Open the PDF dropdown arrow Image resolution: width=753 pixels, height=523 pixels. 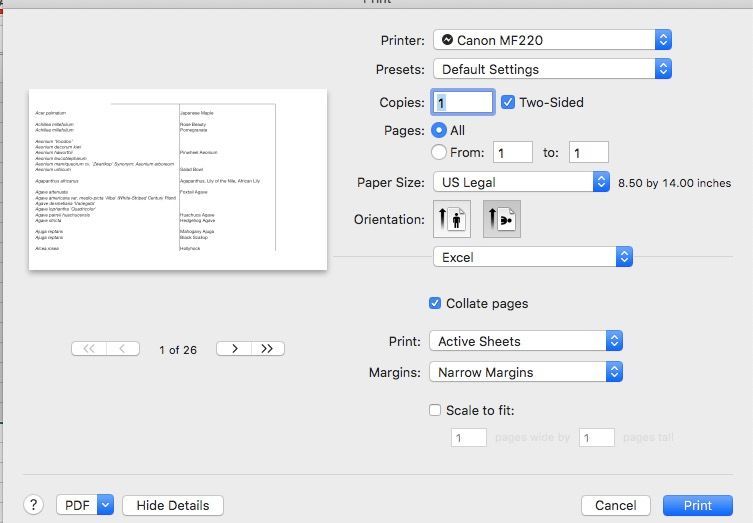click(106, 505)
